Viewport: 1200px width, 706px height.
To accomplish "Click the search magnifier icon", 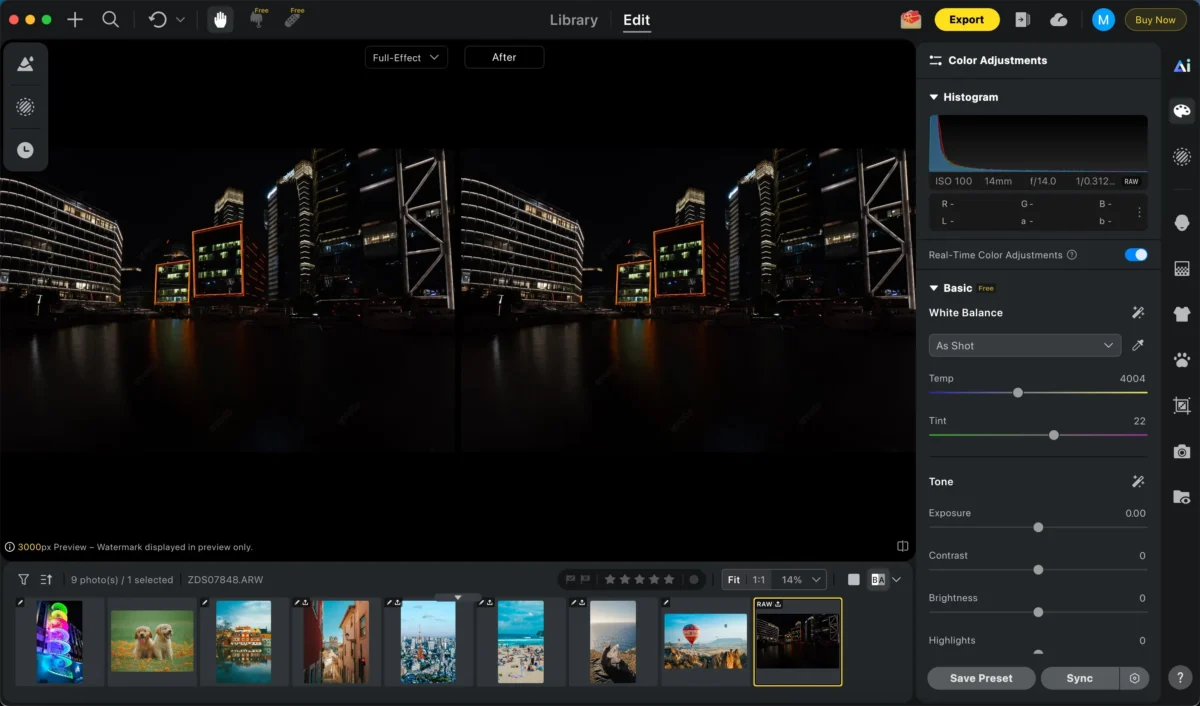I will coord(111,20).
